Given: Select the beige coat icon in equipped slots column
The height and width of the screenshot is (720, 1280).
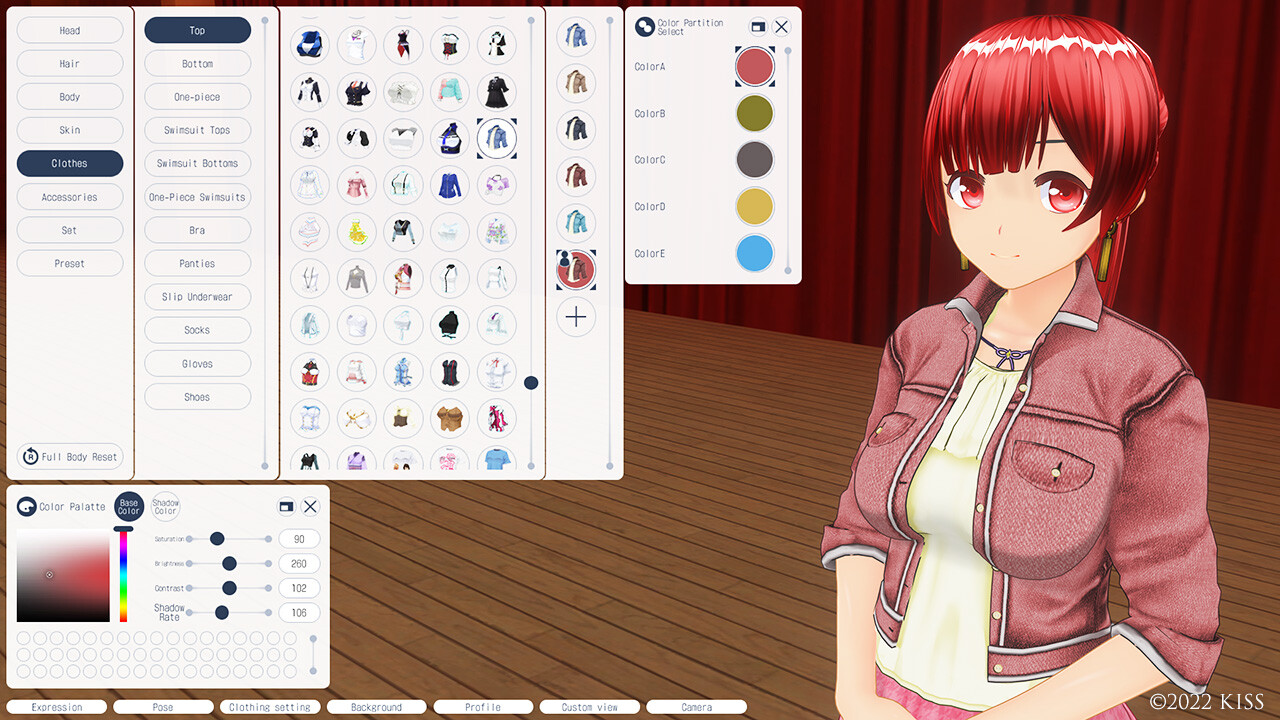Looking at the screenshot, I should click(x=576, y=84).
